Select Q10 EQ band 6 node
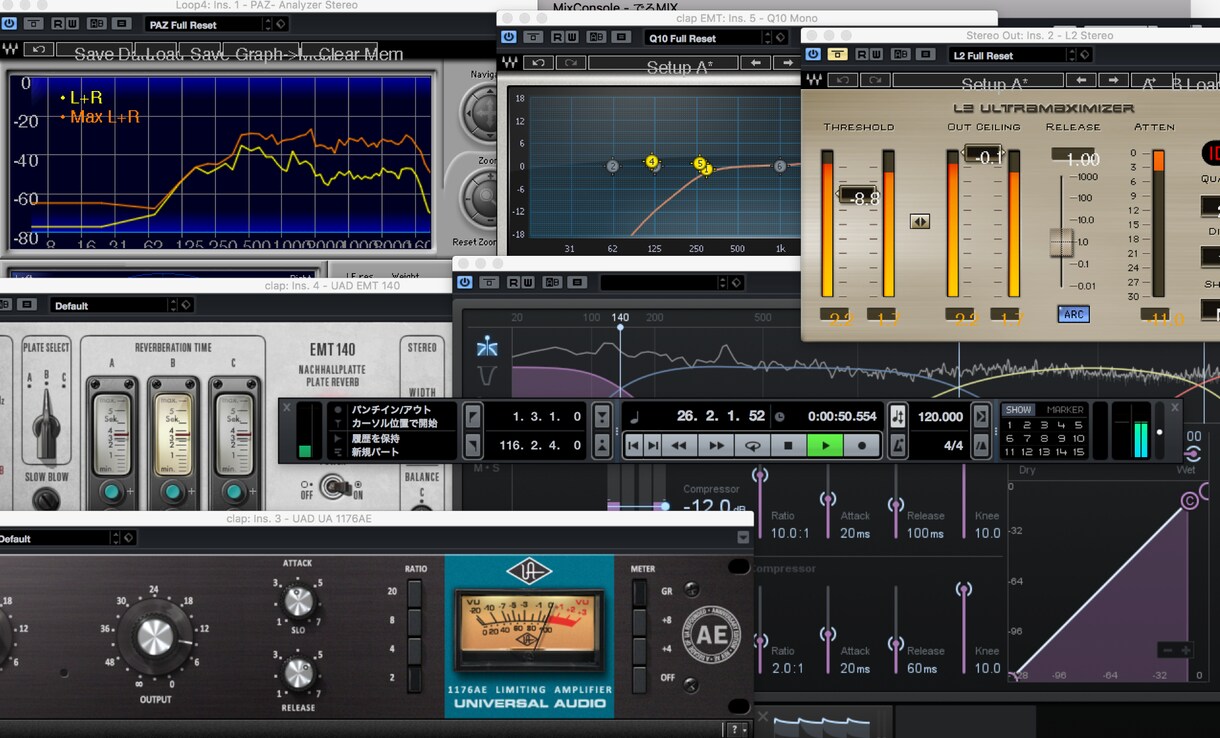This screenshot has width=1220, height=738. [780, 166]
